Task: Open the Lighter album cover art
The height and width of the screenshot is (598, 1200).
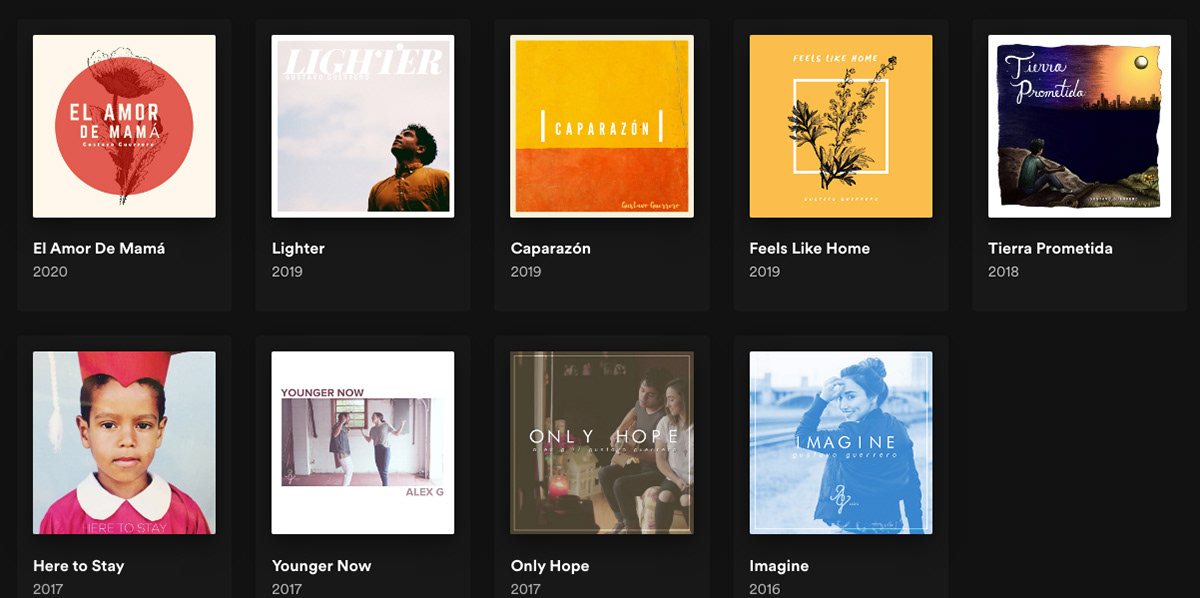Action: (363, 126)
